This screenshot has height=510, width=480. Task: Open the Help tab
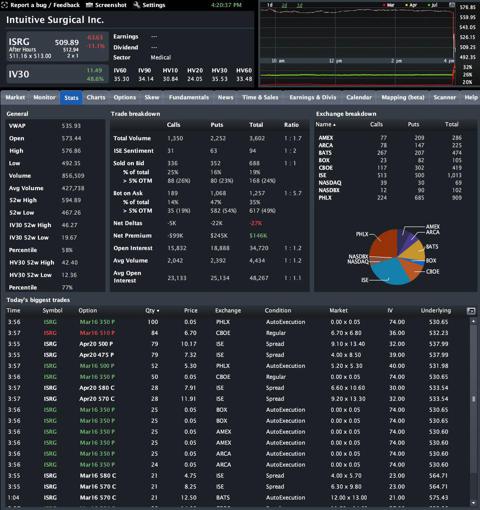pyautogui.click(x=471, y=98)
